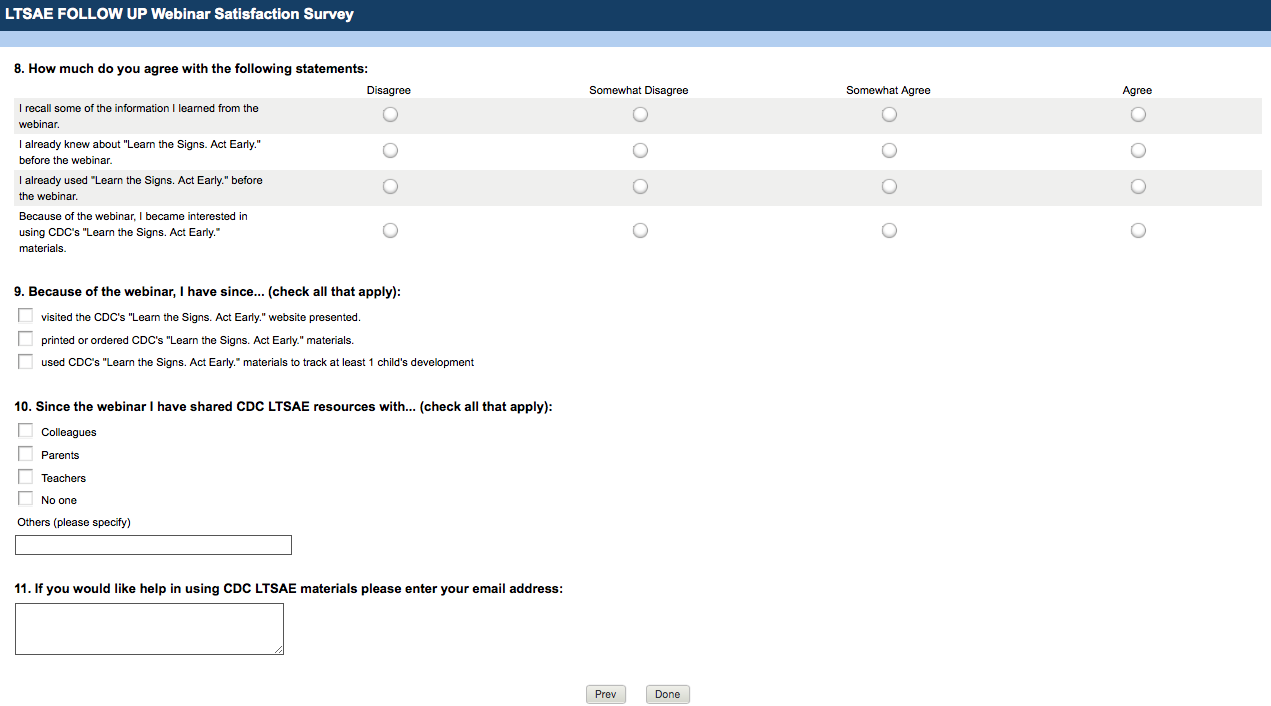This screenshot has height=706, width=1271.
Task: Click the email address text area
Action: pyautogui.click(x=149, y=629)
